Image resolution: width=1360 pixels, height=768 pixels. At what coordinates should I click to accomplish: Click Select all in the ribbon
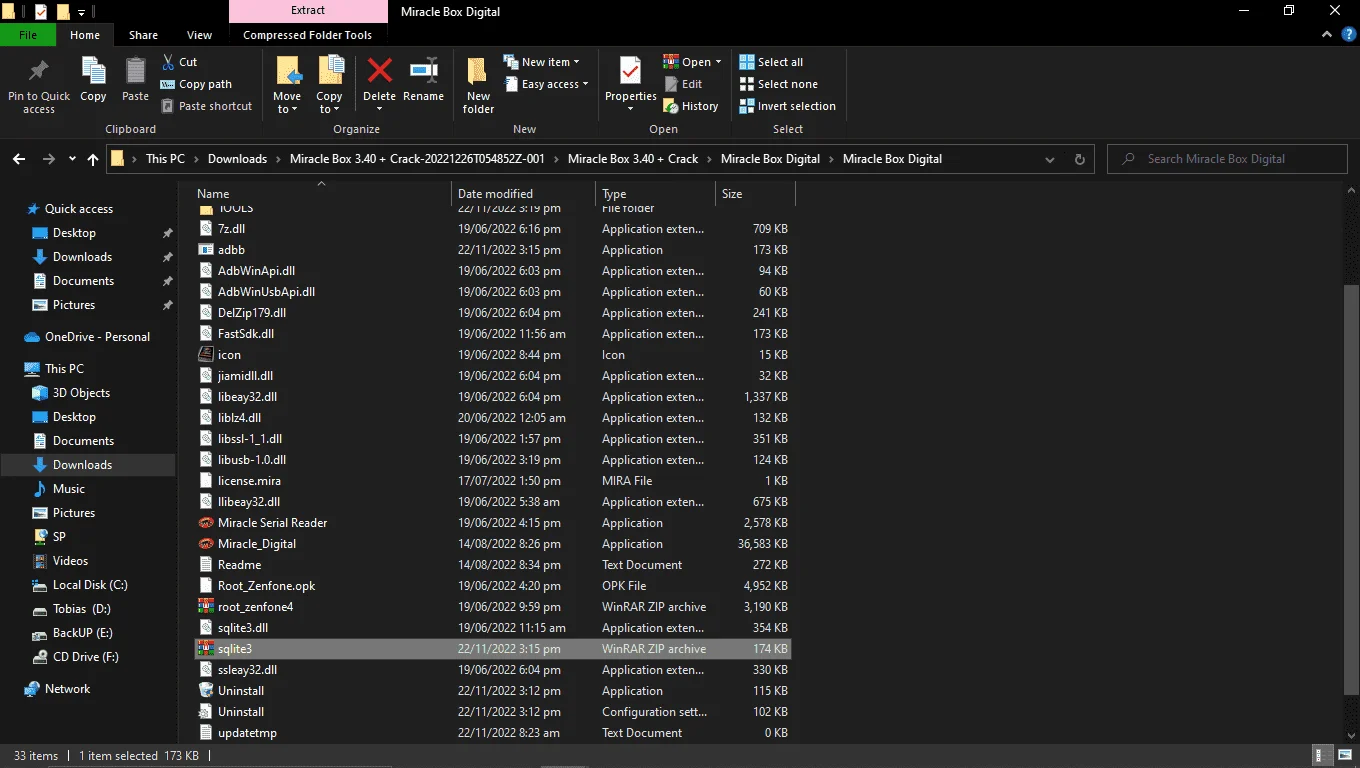pyautogui.click(x=771, y=62)
